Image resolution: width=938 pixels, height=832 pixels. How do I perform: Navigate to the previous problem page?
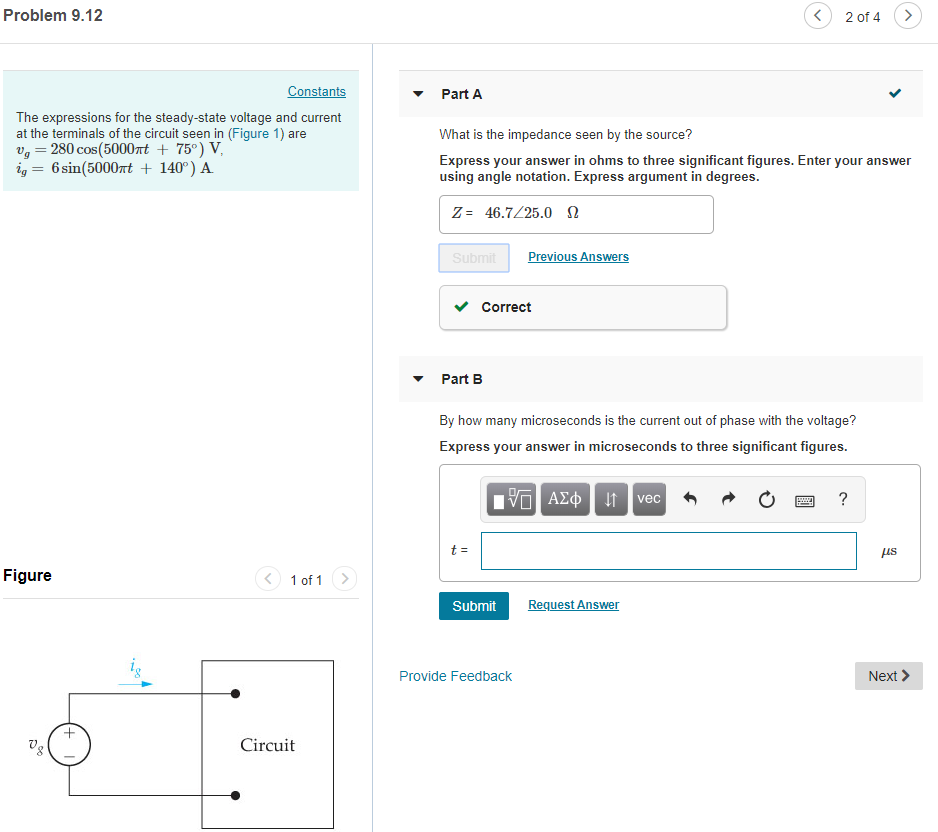coord(817,16)
